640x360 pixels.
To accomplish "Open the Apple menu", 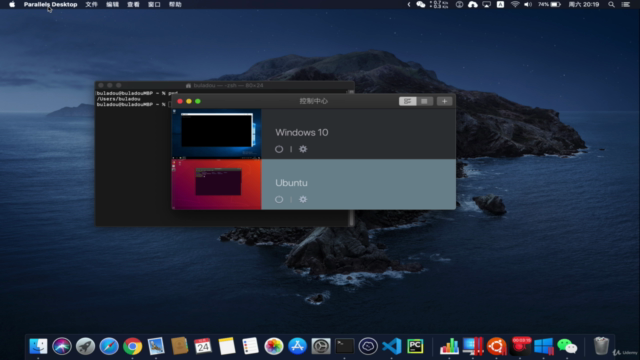I will tap(12, 4).
